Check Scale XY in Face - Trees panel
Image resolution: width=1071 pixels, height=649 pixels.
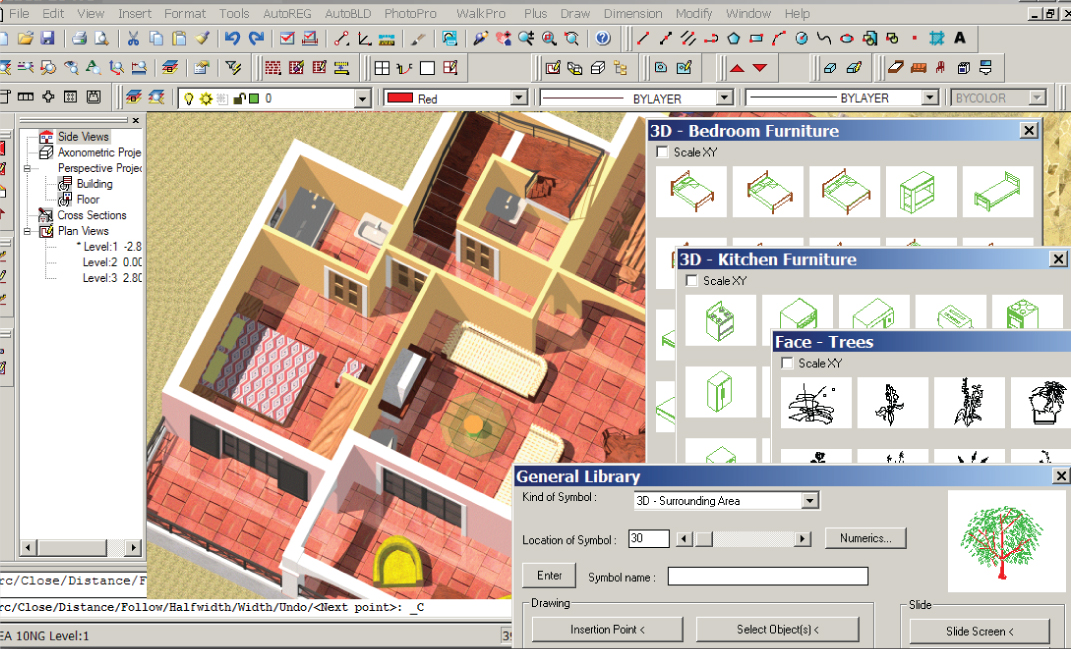point(787,363)
